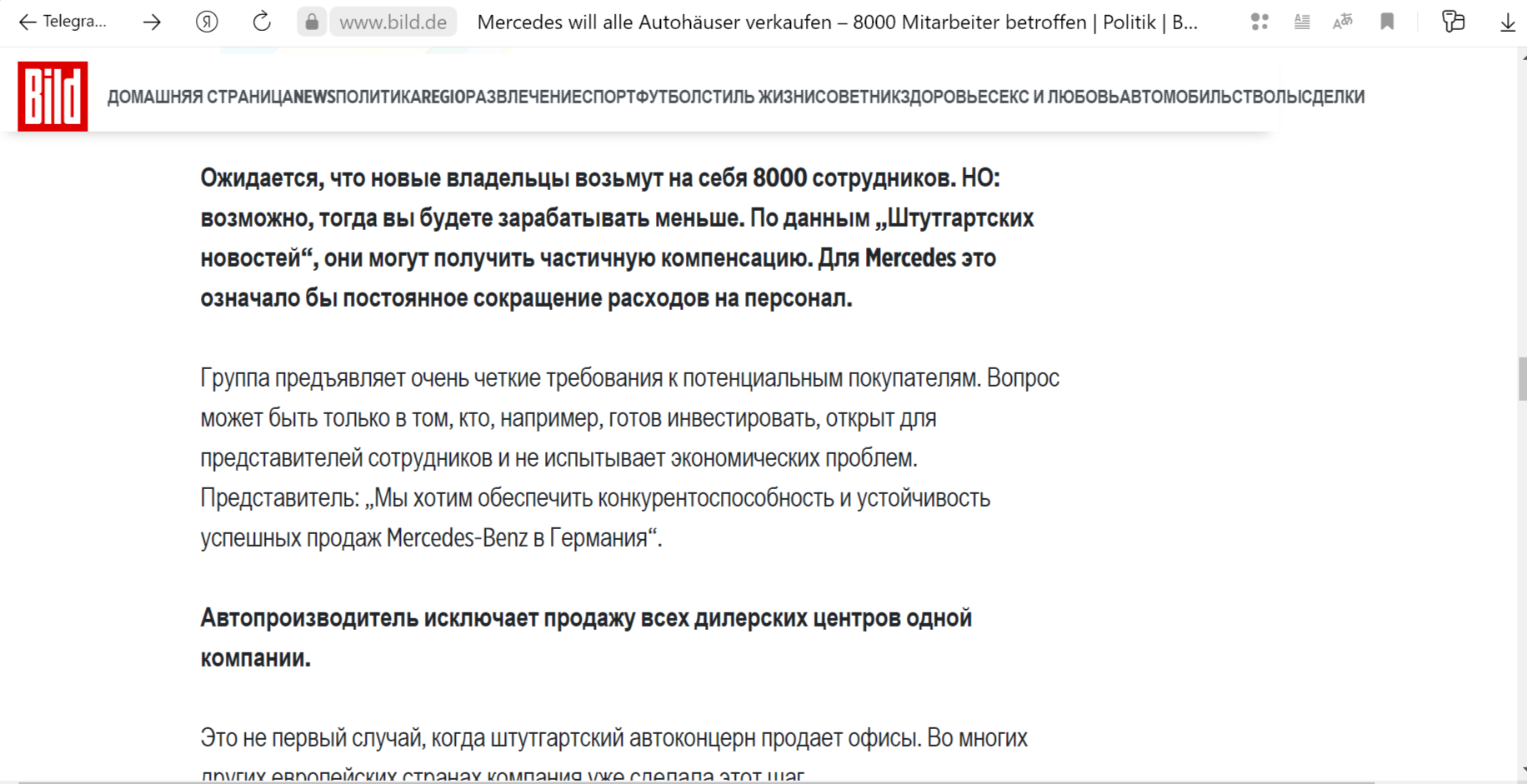Image resolution: width=1527 pixels, height=784 pixels.
Task: Reload the bild.de page
Action: pyautogui.click(x=262, y=22)
